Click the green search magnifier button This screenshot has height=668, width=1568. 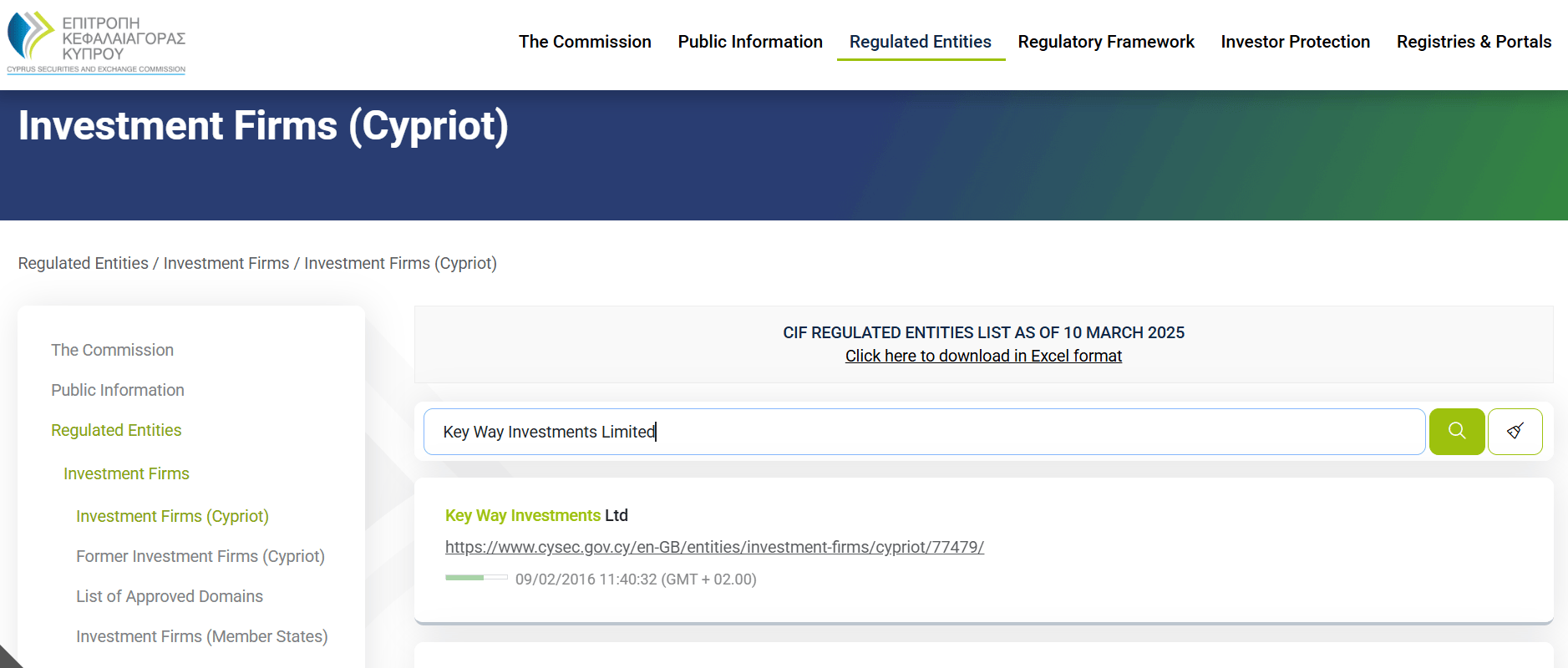tap(1457, 432)
